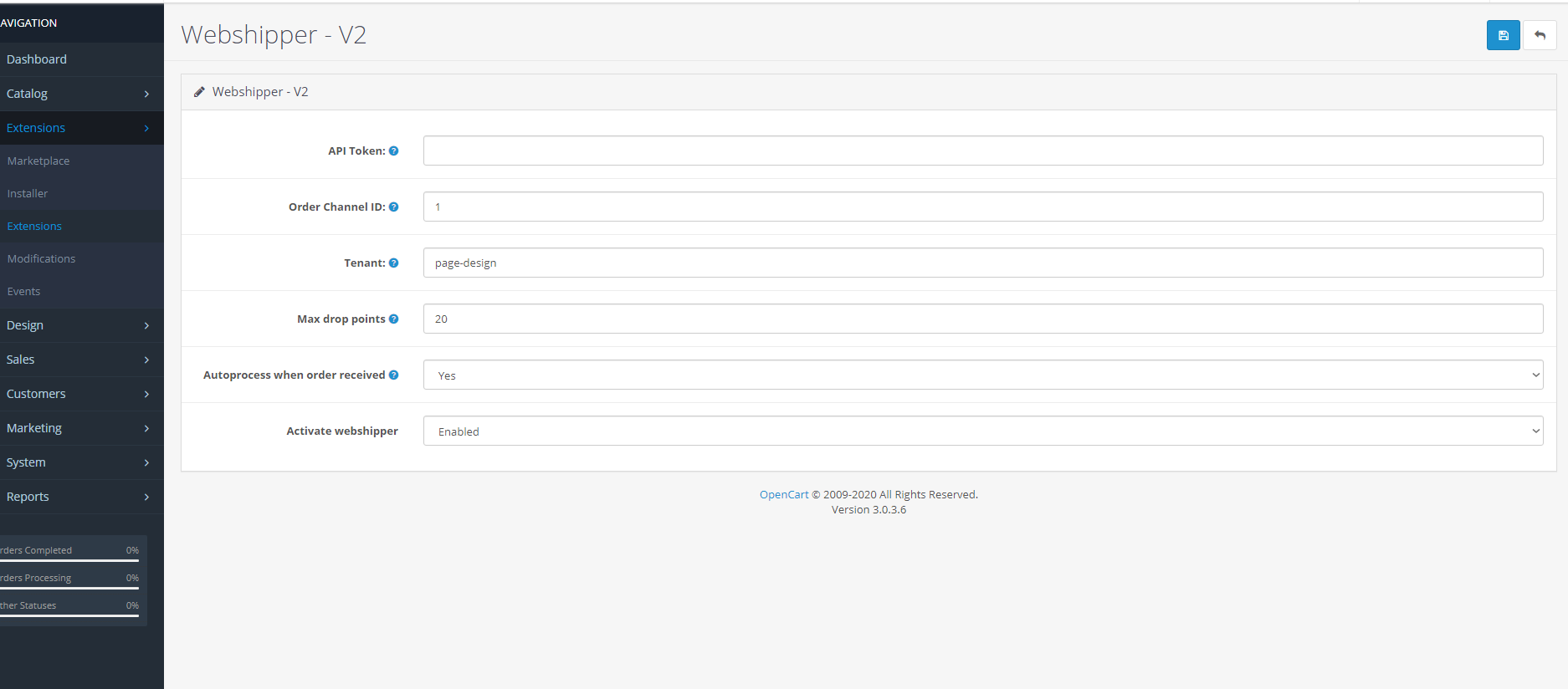Focus the API Token input field

coord(983,151)
